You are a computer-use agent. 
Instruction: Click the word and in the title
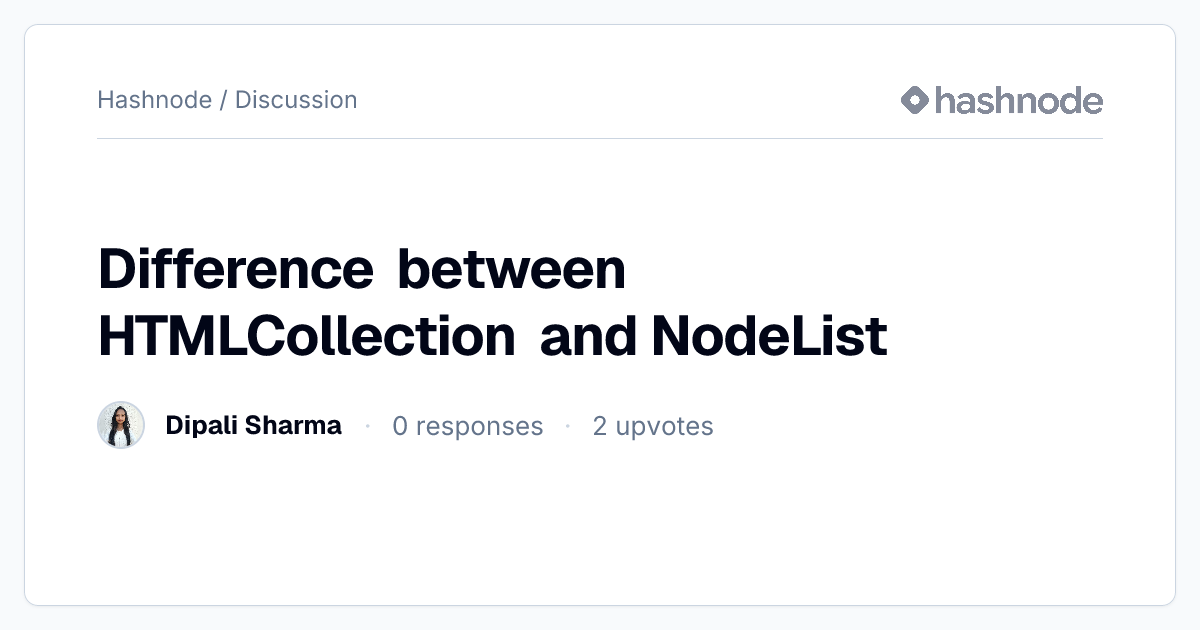[x=588, y=337]
